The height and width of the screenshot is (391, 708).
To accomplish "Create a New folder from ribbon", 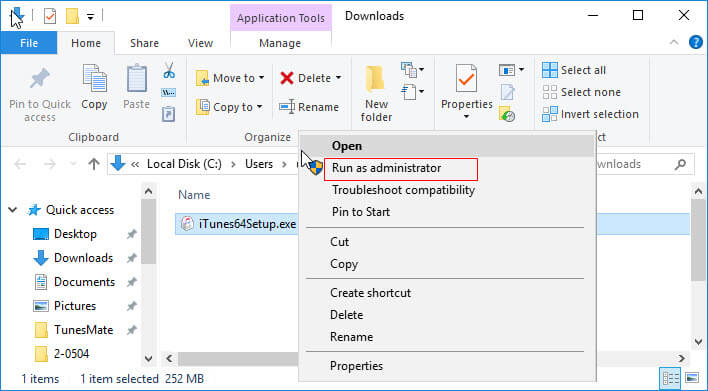I will pos(376,93).
